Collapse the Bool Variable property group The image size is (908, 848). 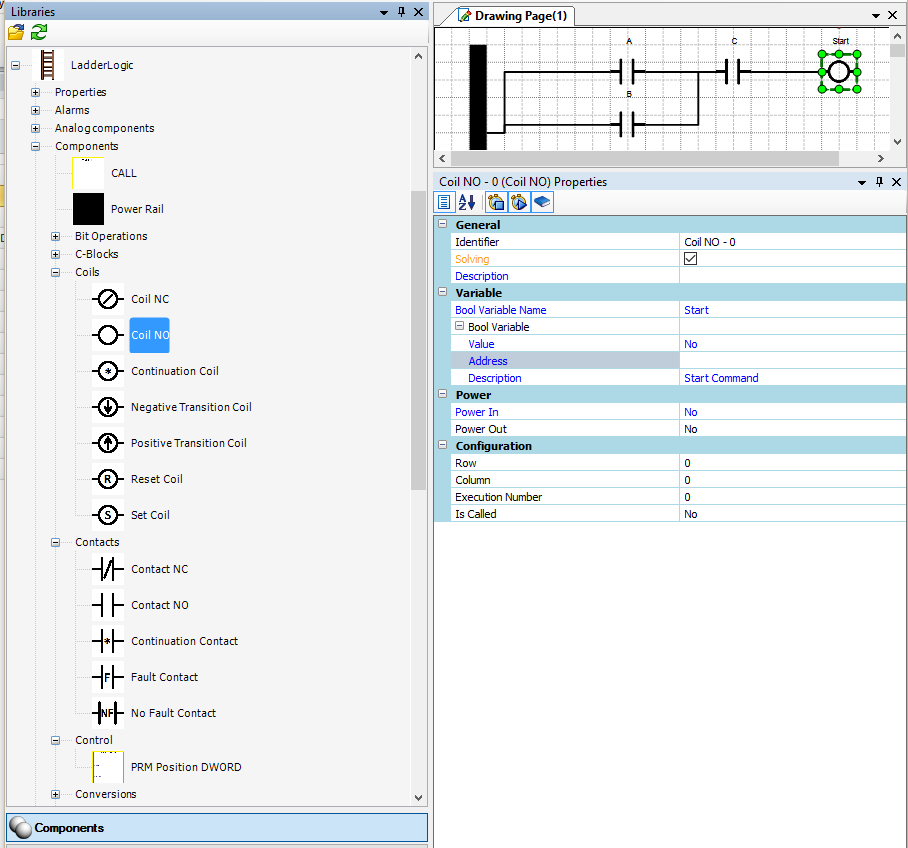(460, 327)
